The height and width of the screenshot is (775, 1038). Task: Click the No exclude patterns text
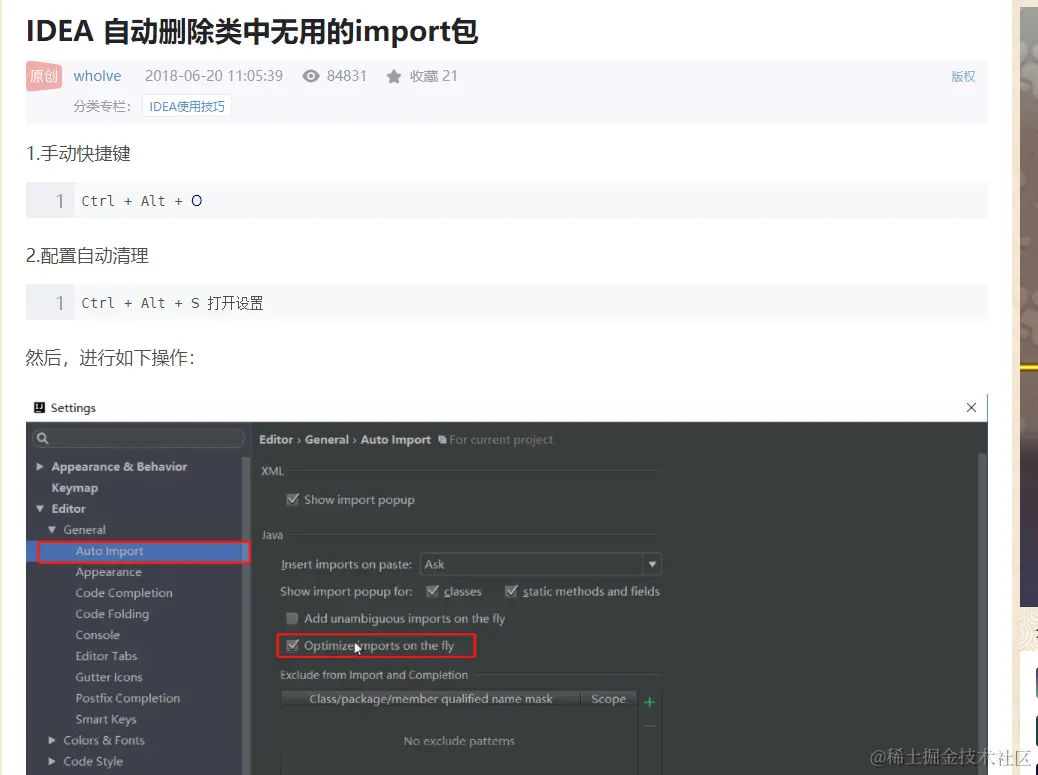tap(459, 741)
